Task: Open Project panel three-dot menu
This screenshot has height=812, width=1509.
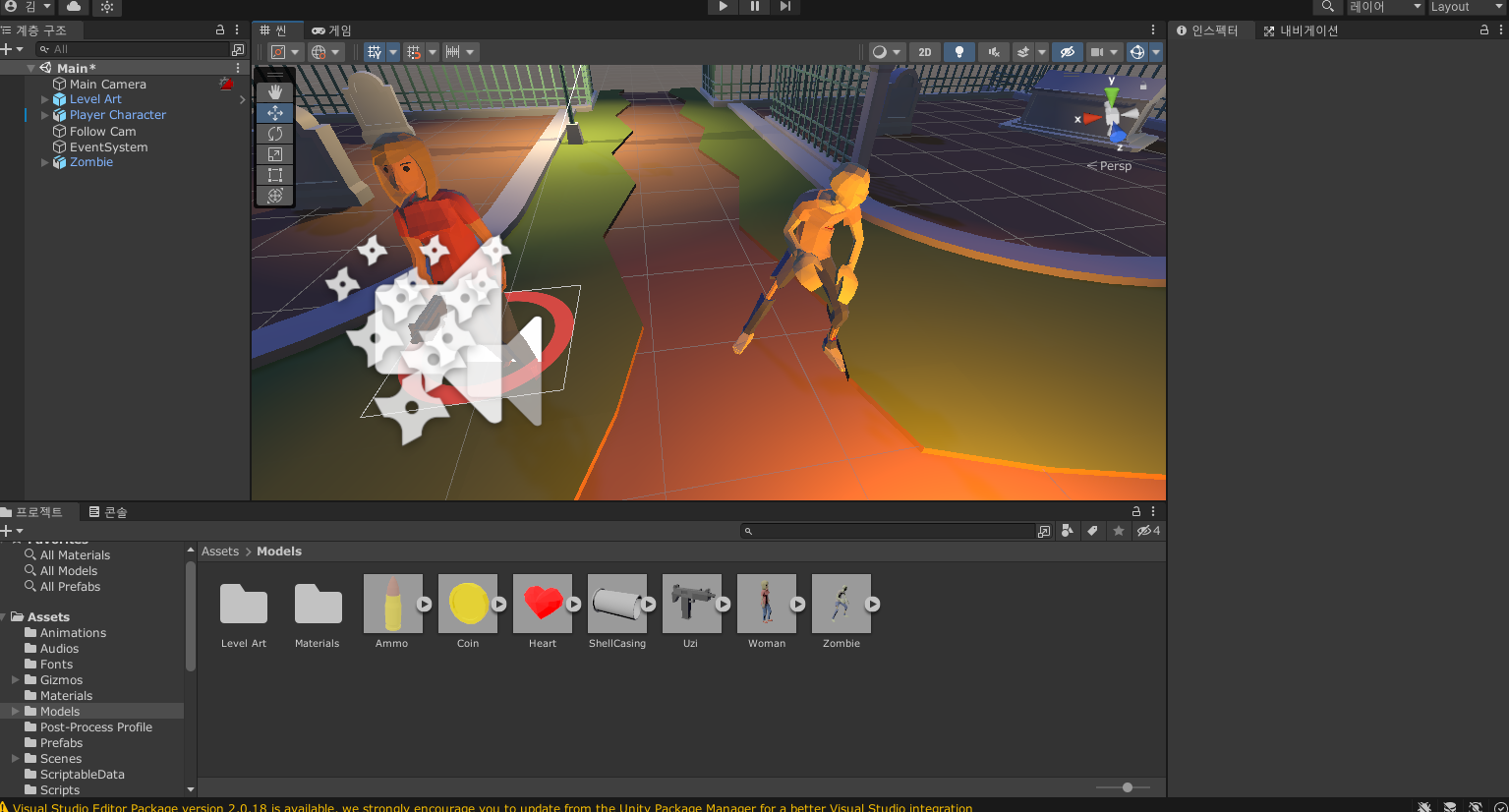Action: coord(1153,512)
